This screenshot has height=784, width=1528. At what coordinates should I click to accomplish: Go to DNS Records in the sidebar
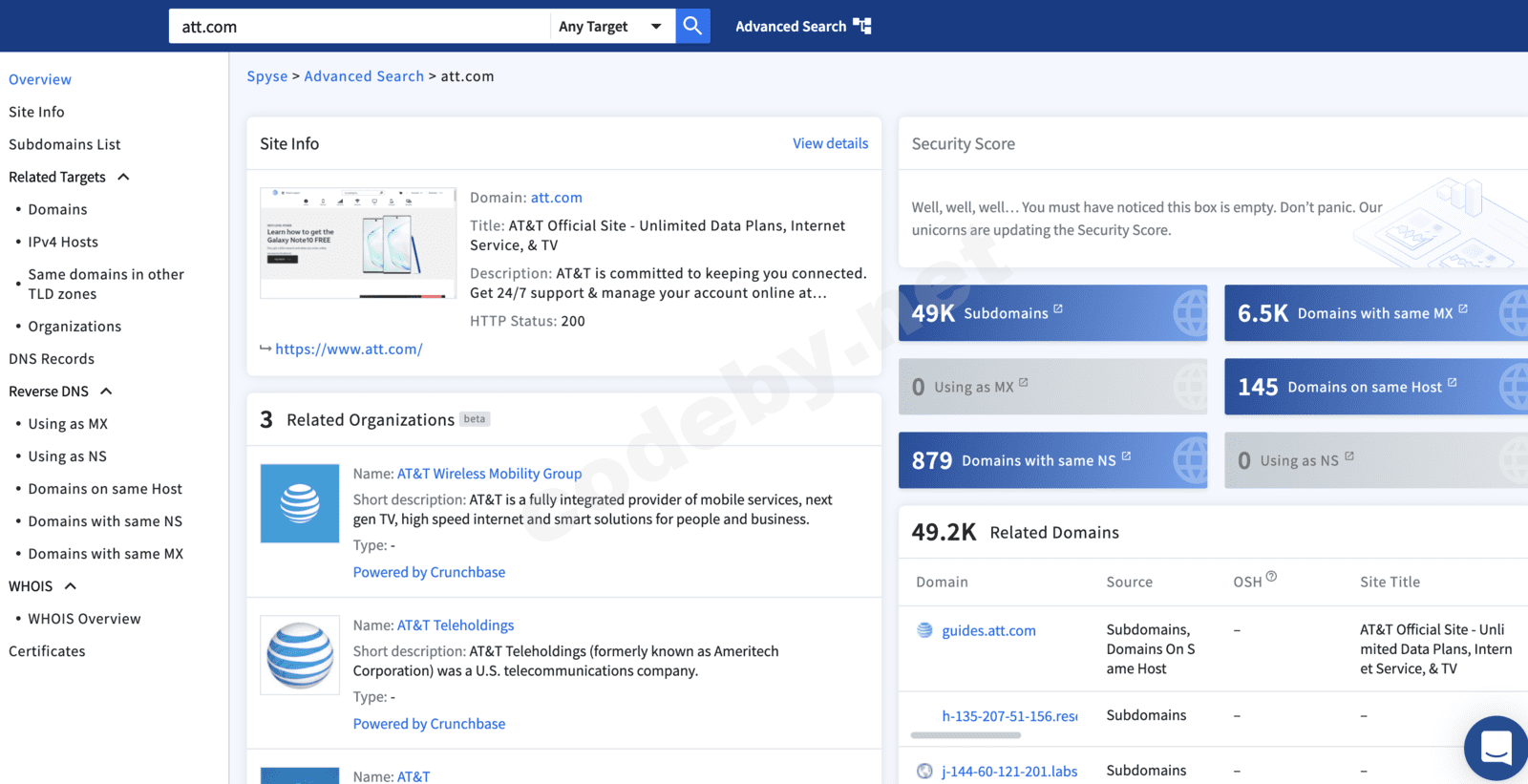click(x=52, y=359)
